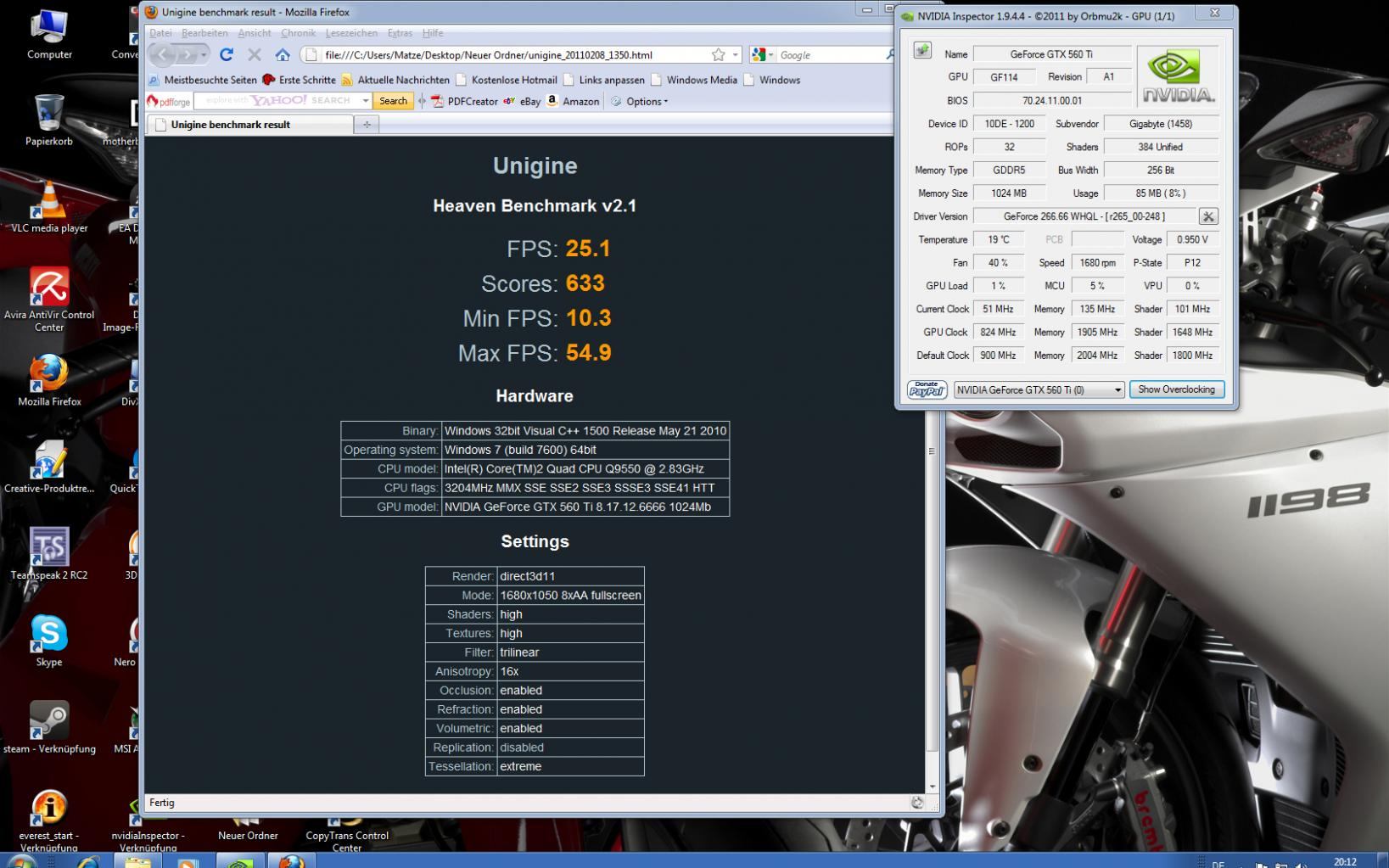Open Windows Explorer from taskbar
Image resolution: width=1389 pixels, height=868 pixels.
137,861
